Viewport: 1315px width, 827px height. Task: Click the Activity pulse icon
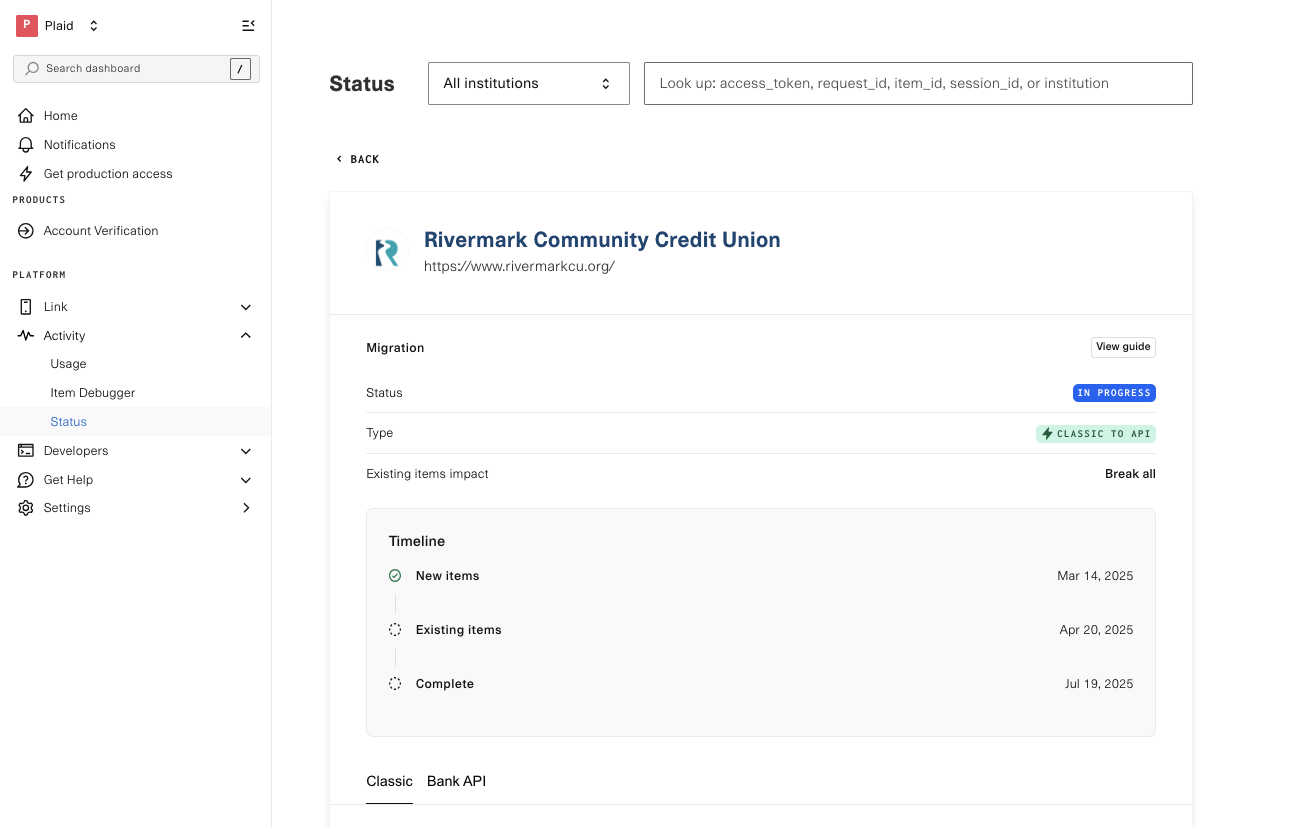26,336
